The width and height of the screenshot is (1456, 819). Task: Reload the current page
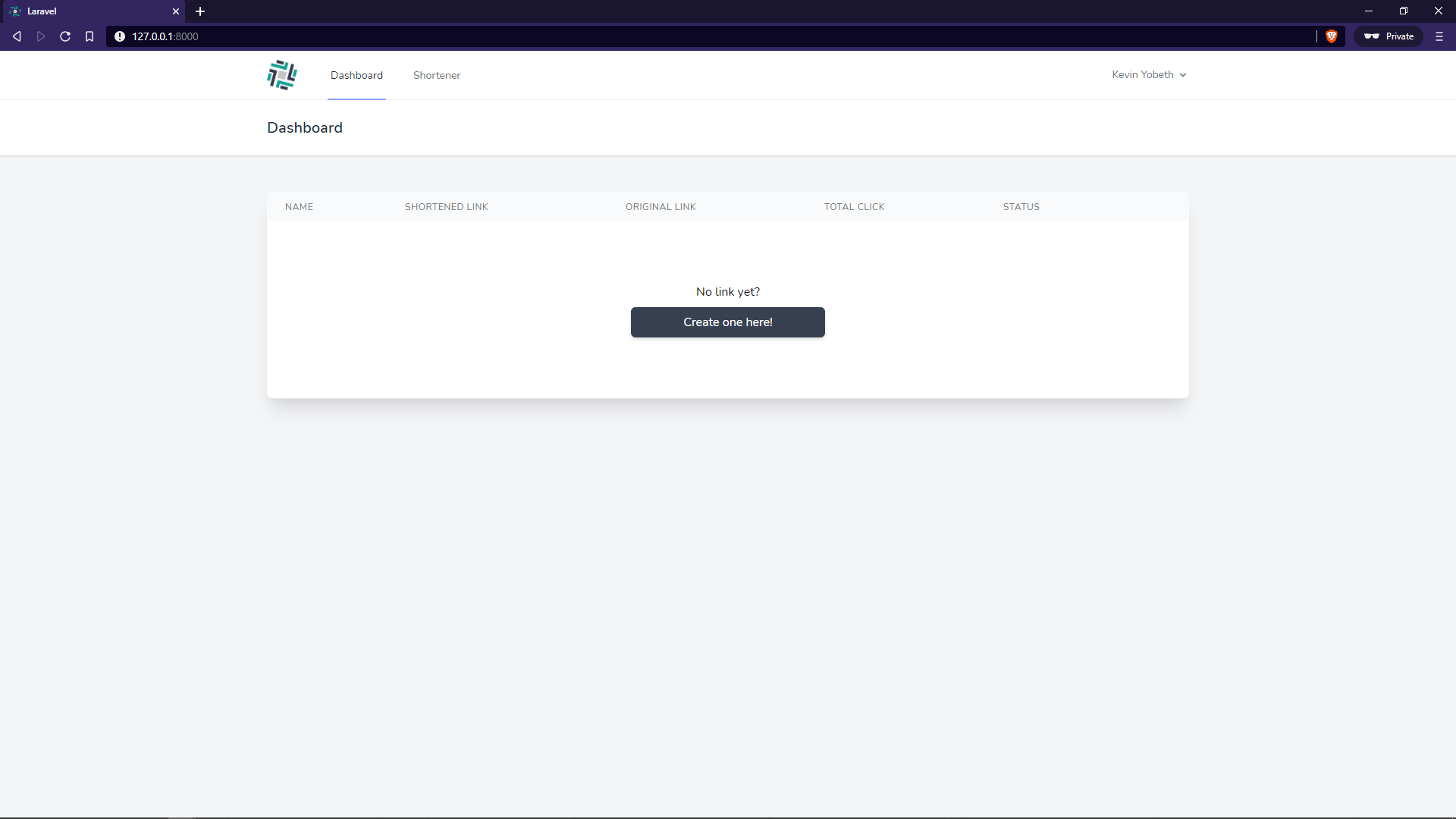tap(65, 36)
